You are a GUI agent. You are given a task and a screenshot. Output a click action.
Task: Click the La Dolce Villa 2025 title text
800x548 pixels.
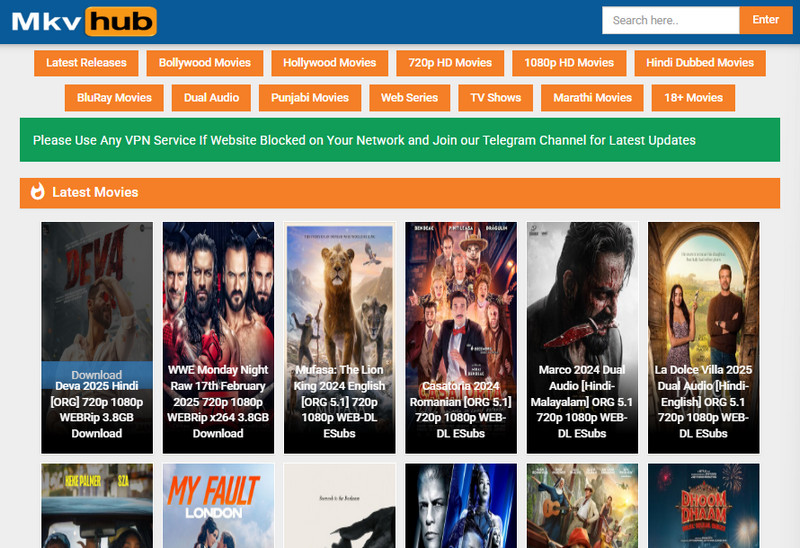[704, 402]
